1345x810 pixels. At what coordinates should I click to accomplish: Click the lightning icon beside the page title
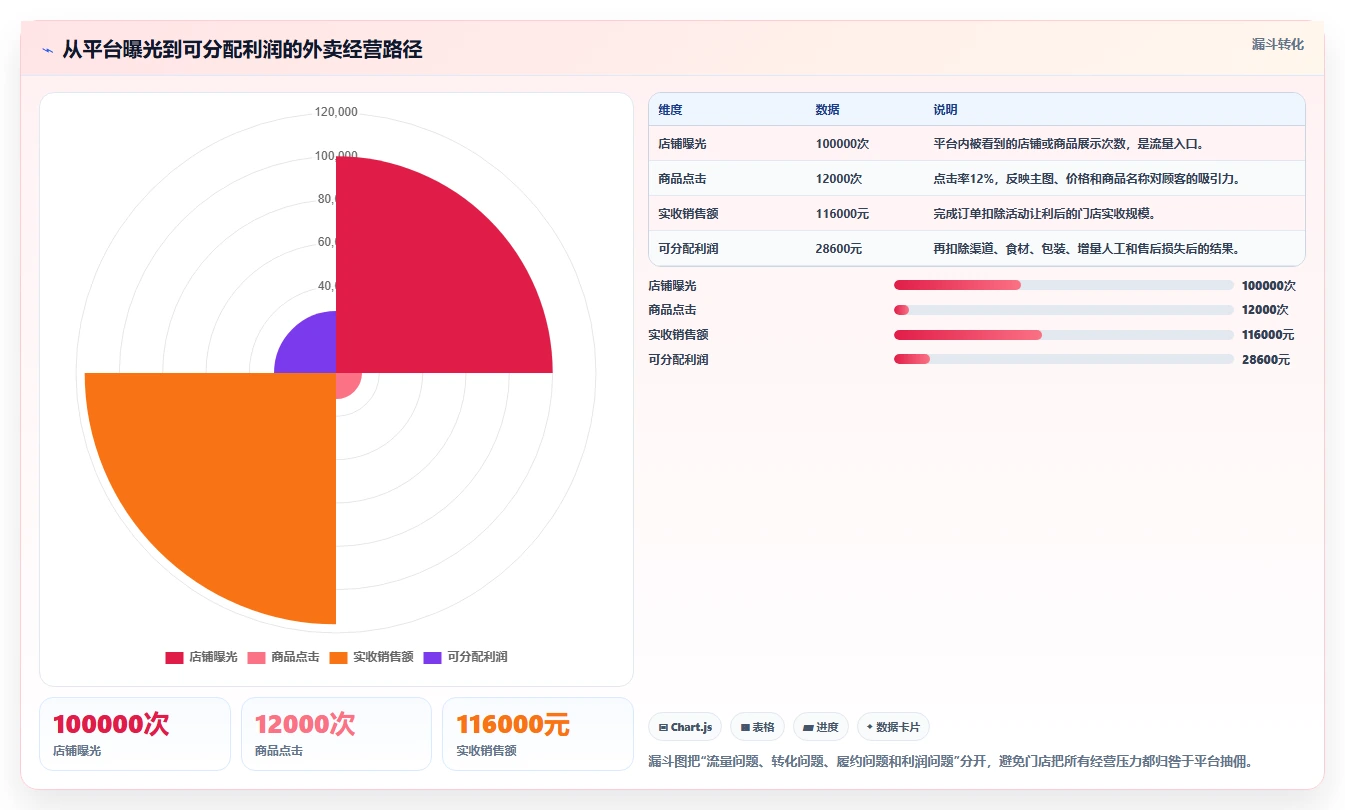47,50
